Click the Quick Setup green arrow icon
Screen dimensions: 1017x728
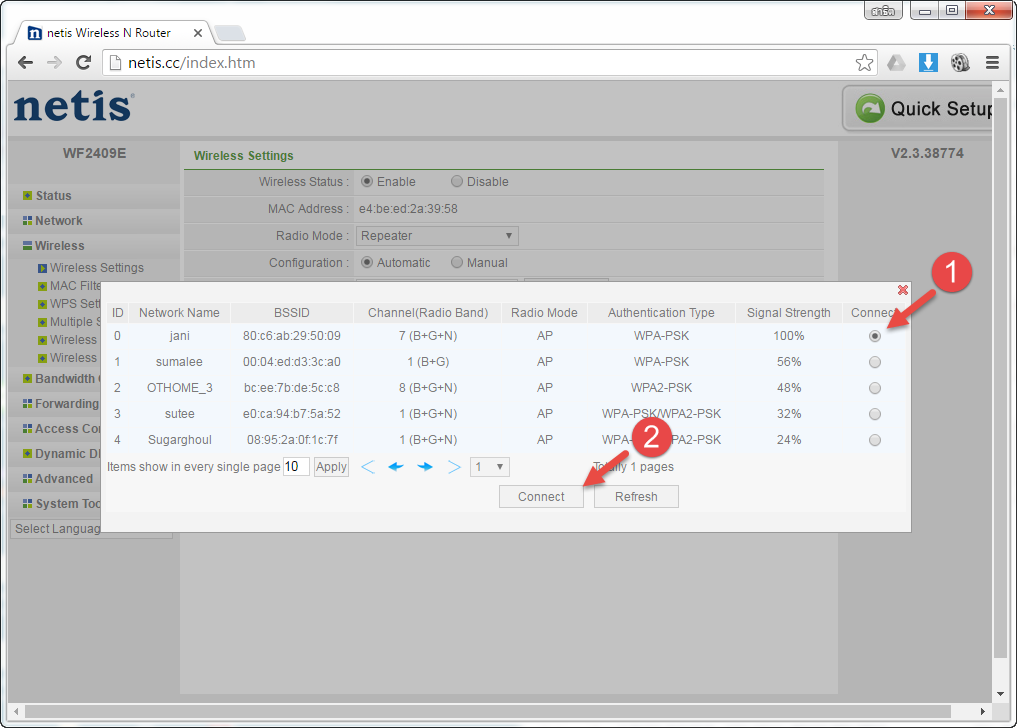[x=870, y=108]
